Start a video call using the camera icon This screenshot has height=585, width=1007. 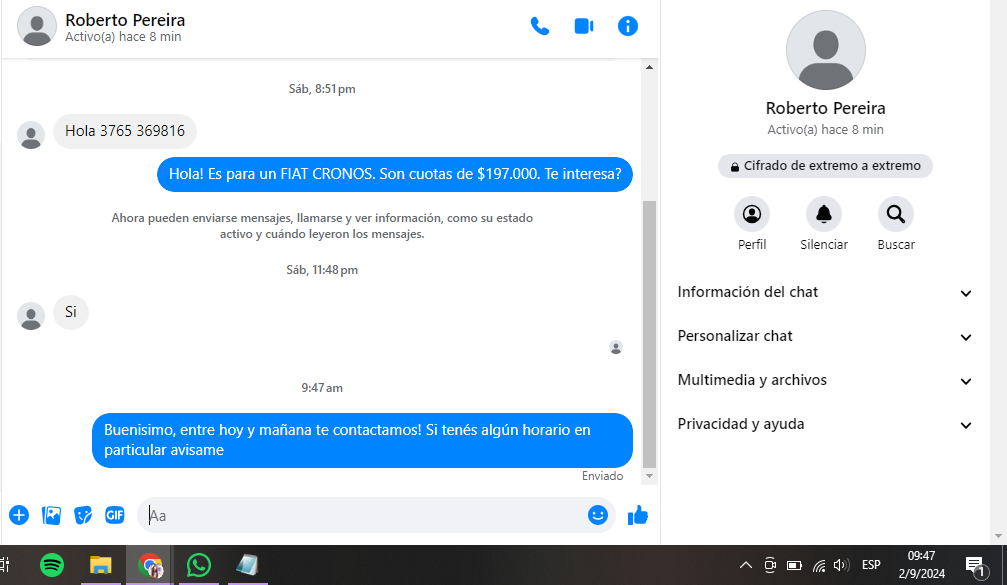coord(584,27)
